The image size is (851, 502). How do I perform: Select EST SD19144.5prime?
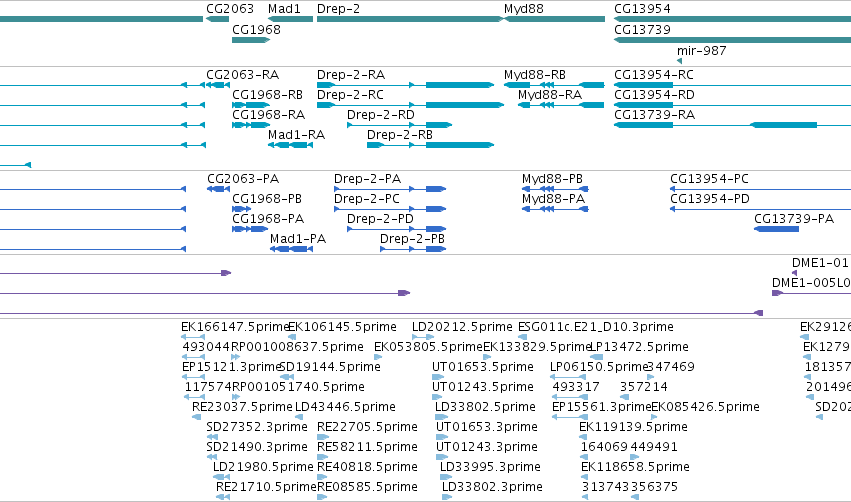point(329,367)
